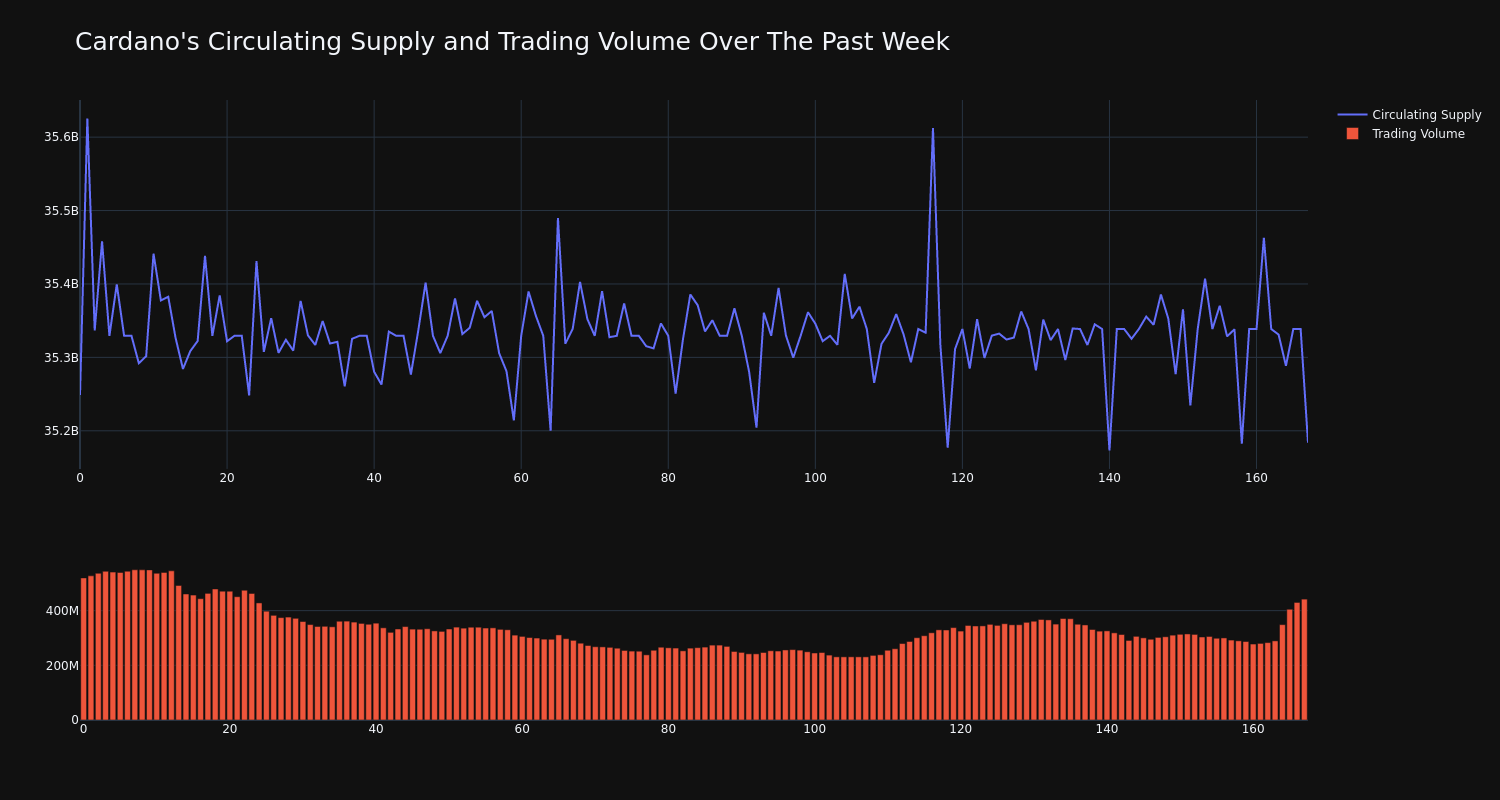
Task: Click the 140 x-axis tick on supply chart
Action: [x=1109, y=478]
